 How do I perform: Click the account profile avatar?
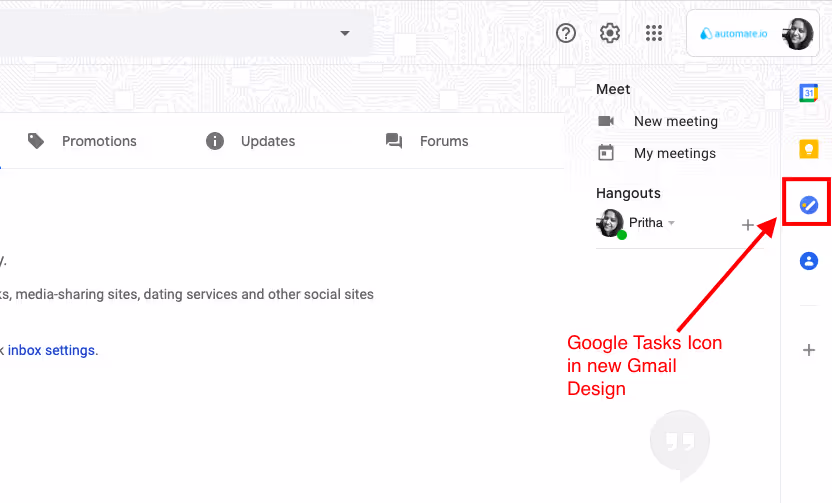pyautogui.click(x=797, y=33)
